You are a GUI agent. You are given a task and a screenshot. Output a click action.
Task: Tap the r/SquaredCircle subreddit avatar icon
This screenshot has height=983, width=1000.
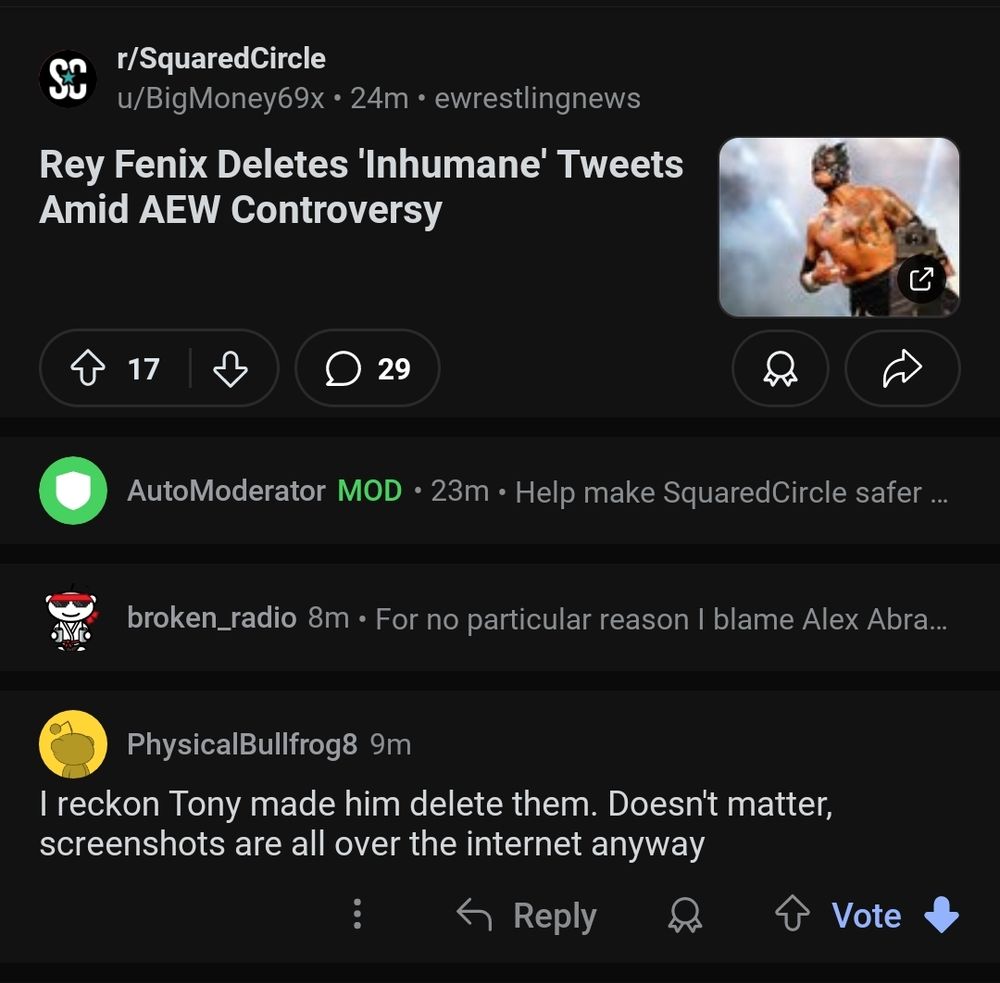pos(68,79)
